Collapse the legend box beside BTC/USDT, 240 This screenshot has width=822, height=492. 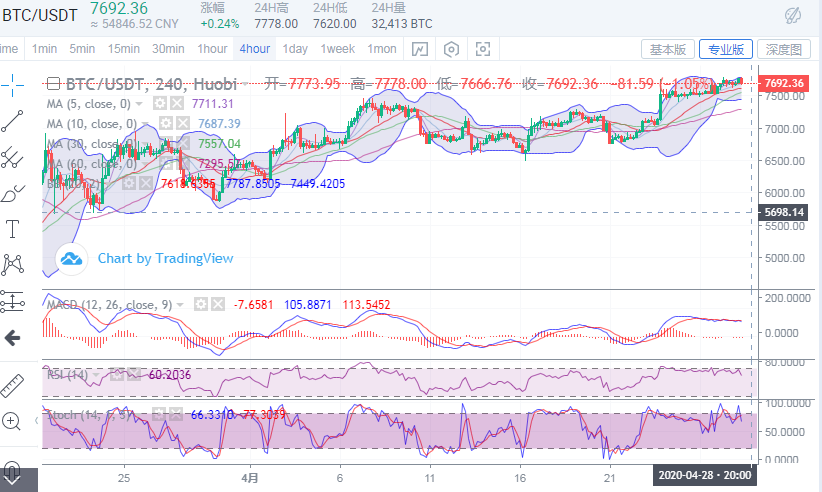click(53, 83)
